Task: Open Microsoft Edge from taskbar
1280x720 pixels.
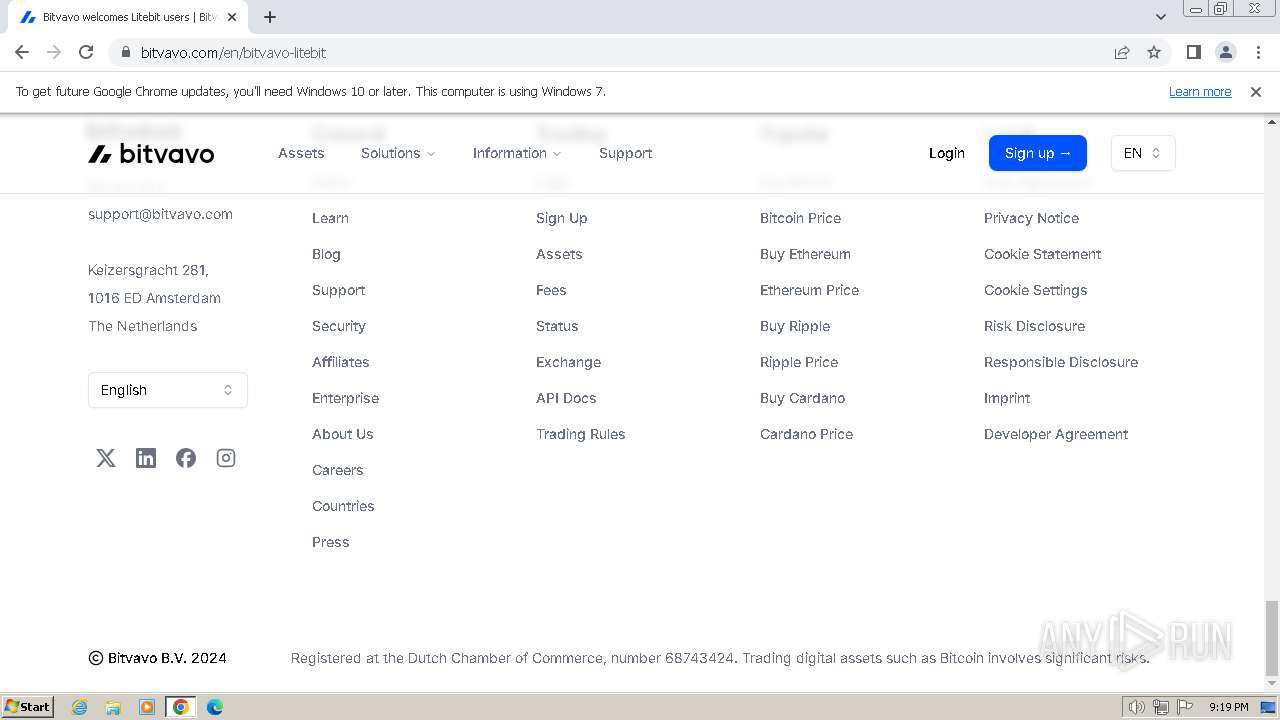Action: pos(215,707)
